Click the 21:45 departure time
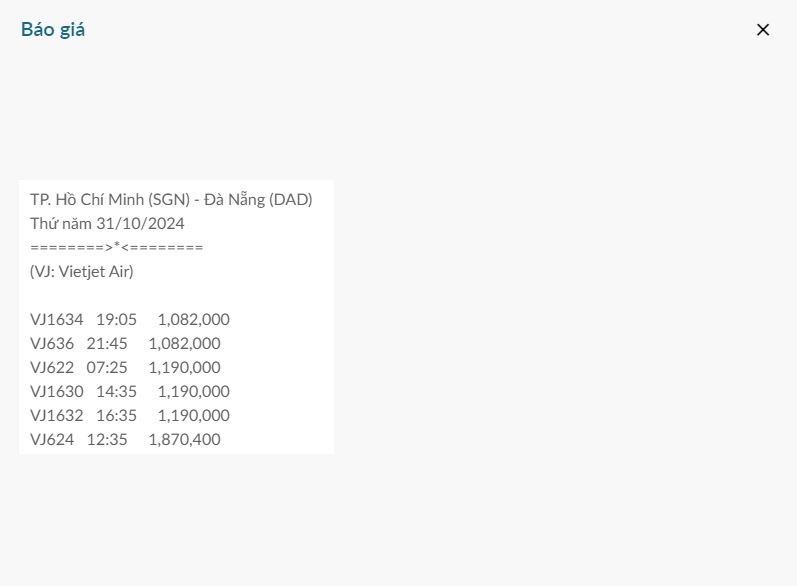Image resolution: width=797 pixels, height=586 pixels. pyautogui.click(x=107, y=343)
